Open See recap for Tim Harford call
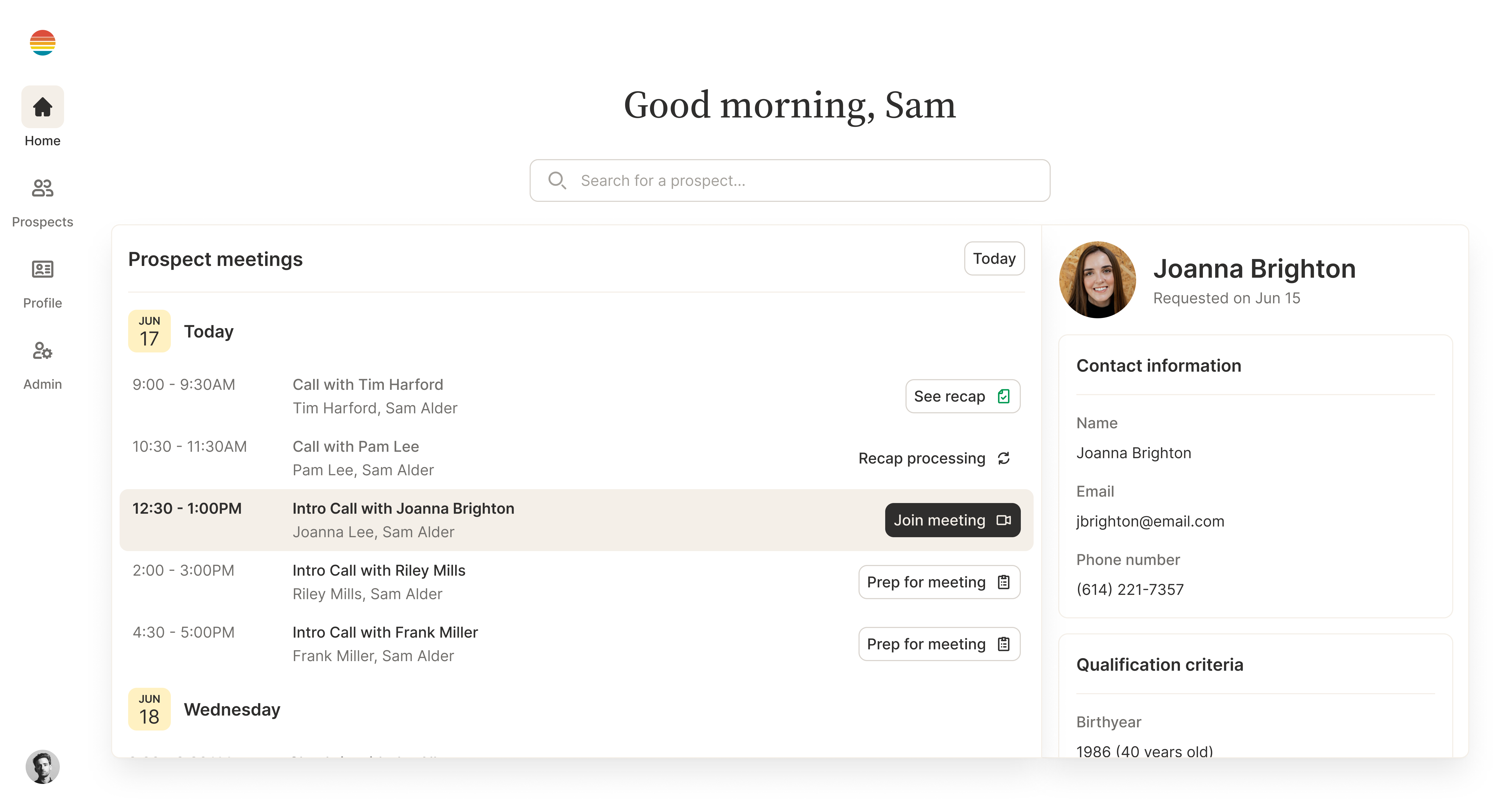 [x=962, y=396]
